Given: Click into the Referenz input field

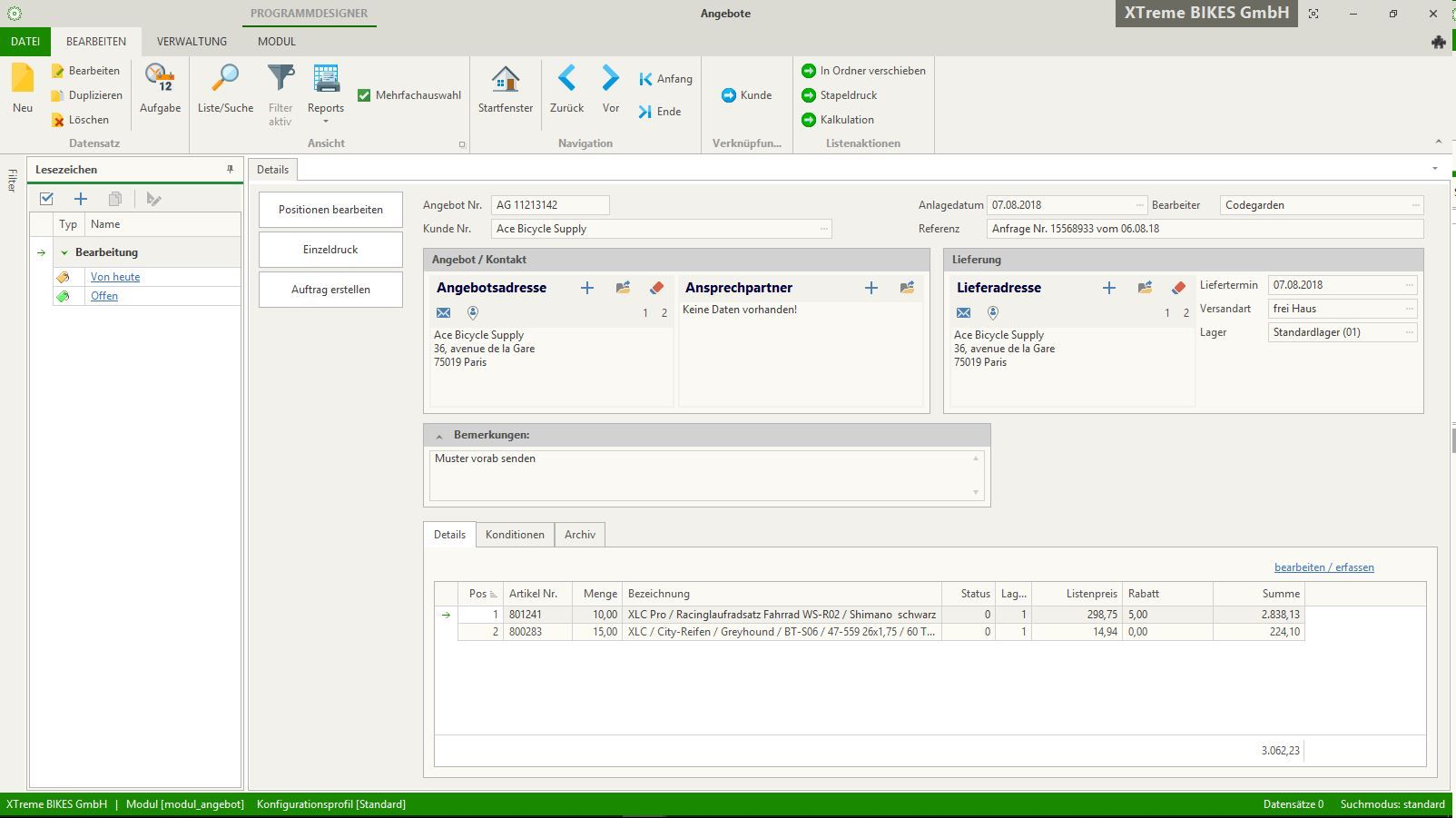Looking at the screenshot, I should tap(1204, 229).
